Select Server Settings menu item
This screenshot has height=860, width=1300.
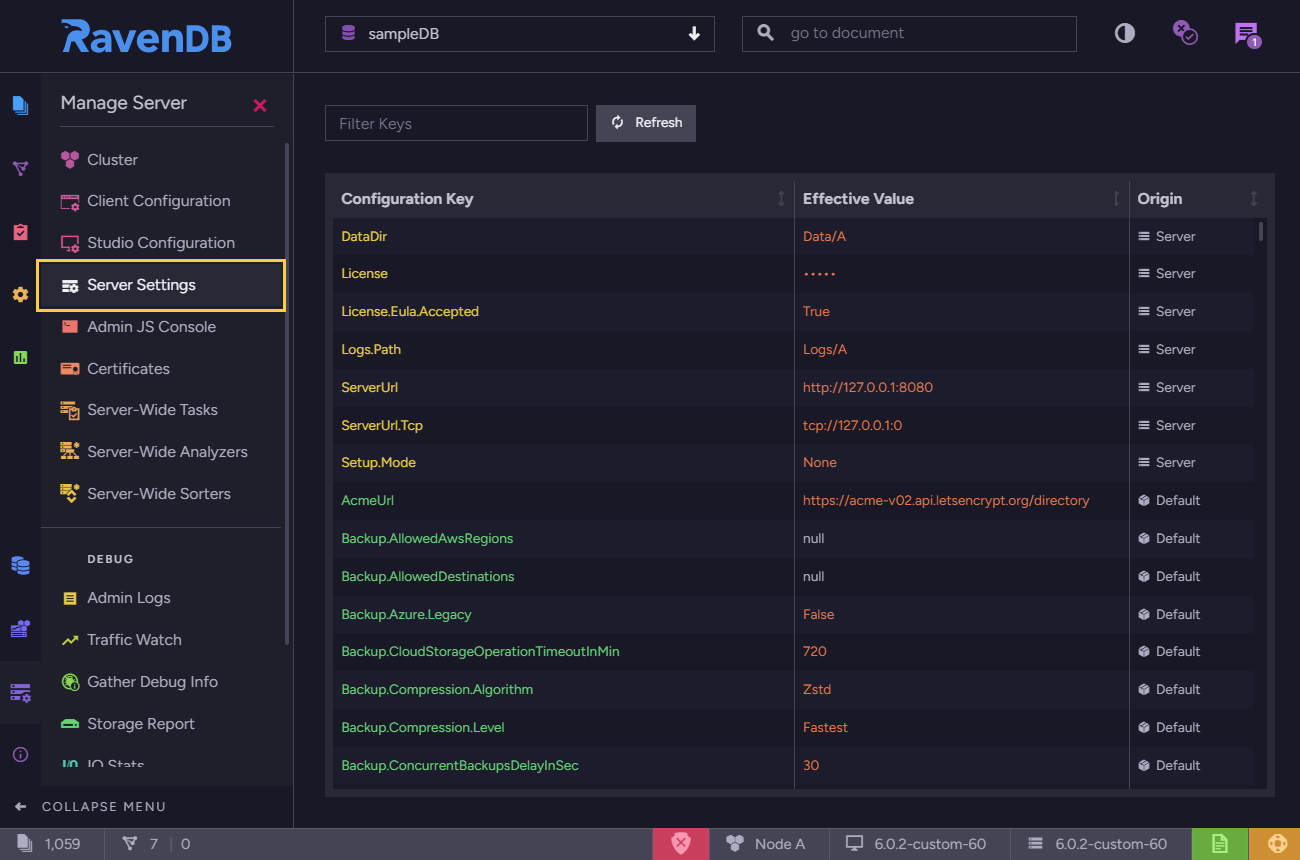click(x=161, y=285)
